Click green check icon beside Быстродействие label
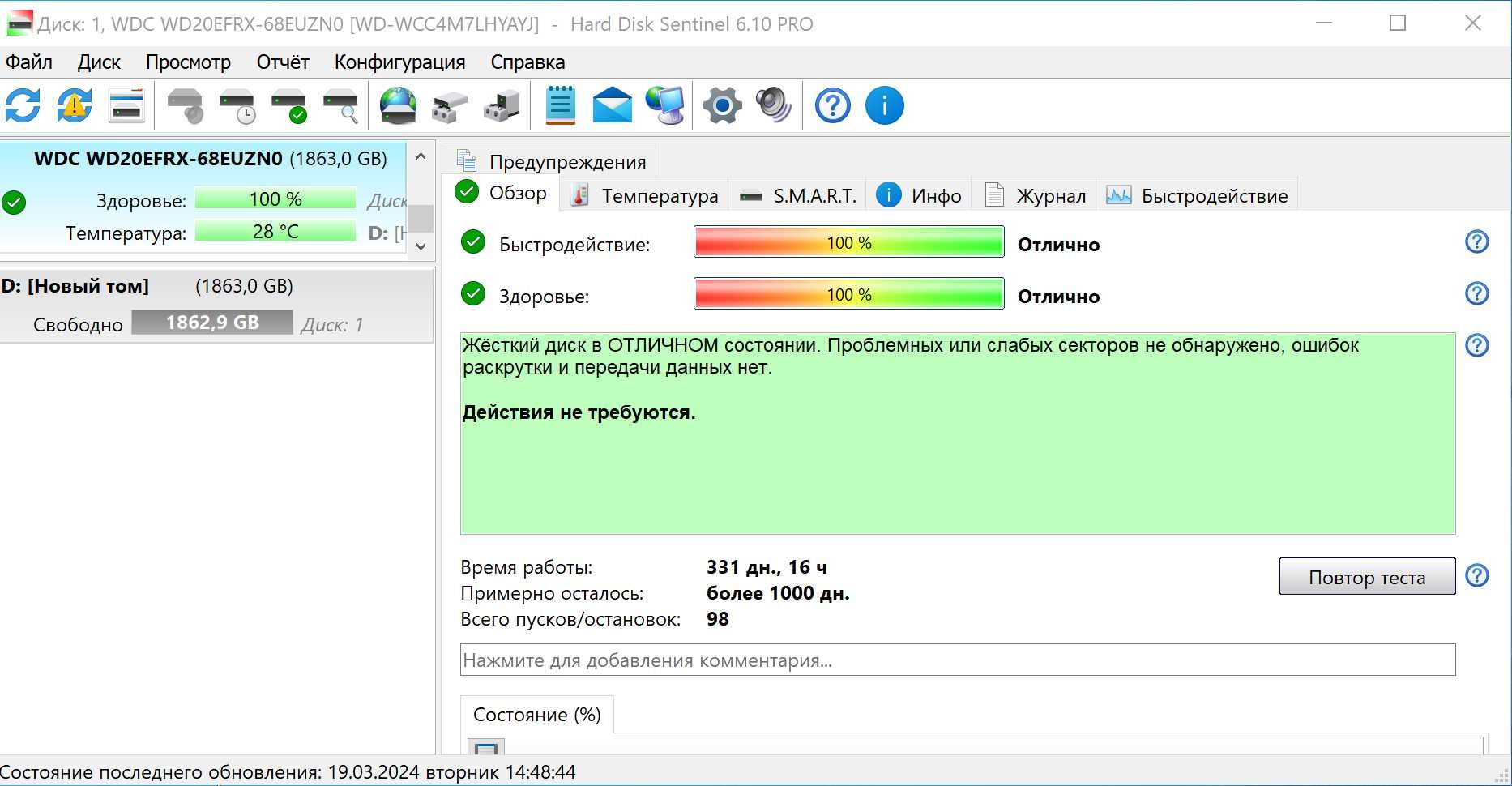This screenshot has height=786, width=1512. [473, 241]
